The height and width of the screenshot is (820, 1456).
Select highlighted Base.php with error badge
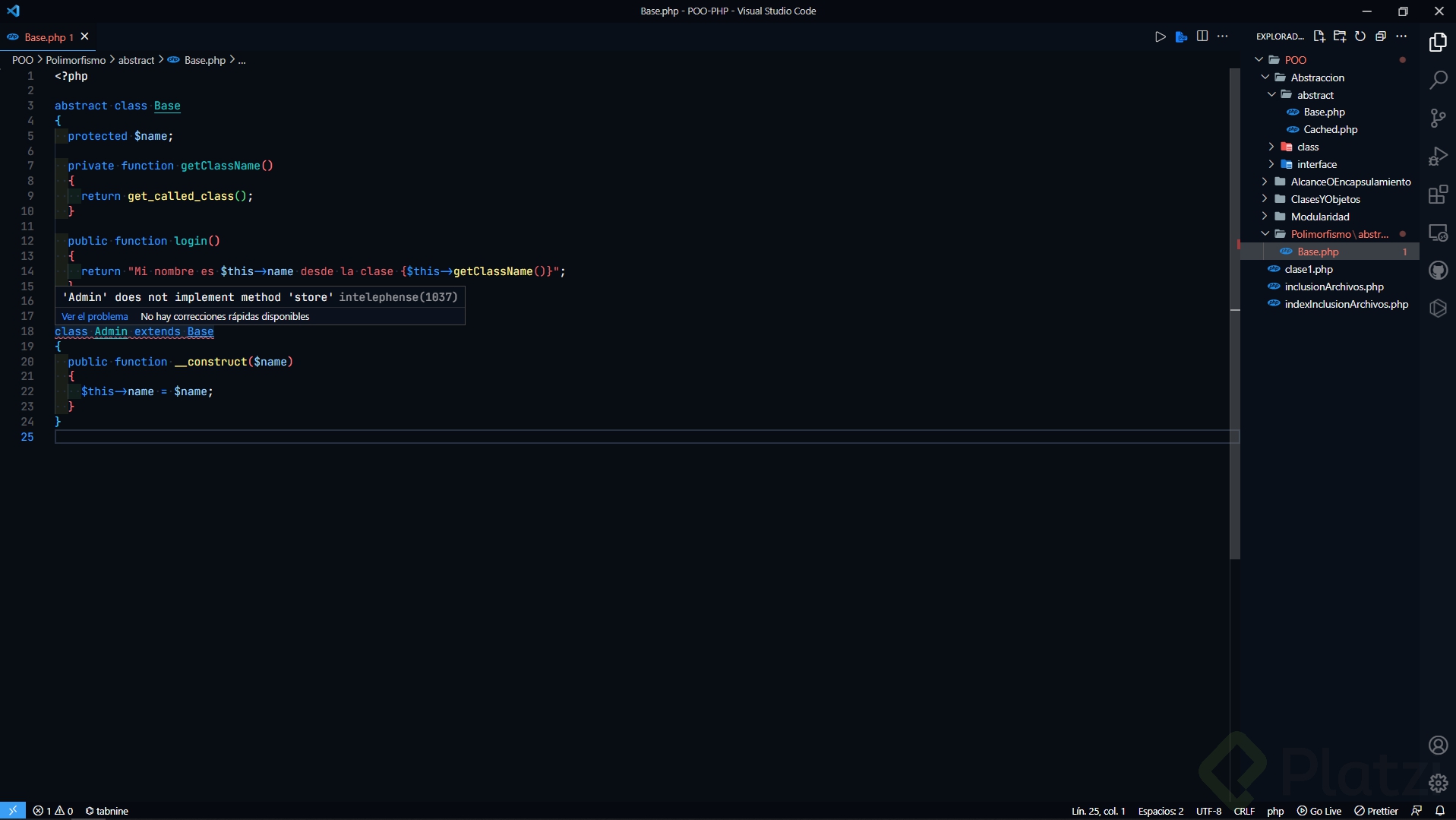[x=1330, y=252]
